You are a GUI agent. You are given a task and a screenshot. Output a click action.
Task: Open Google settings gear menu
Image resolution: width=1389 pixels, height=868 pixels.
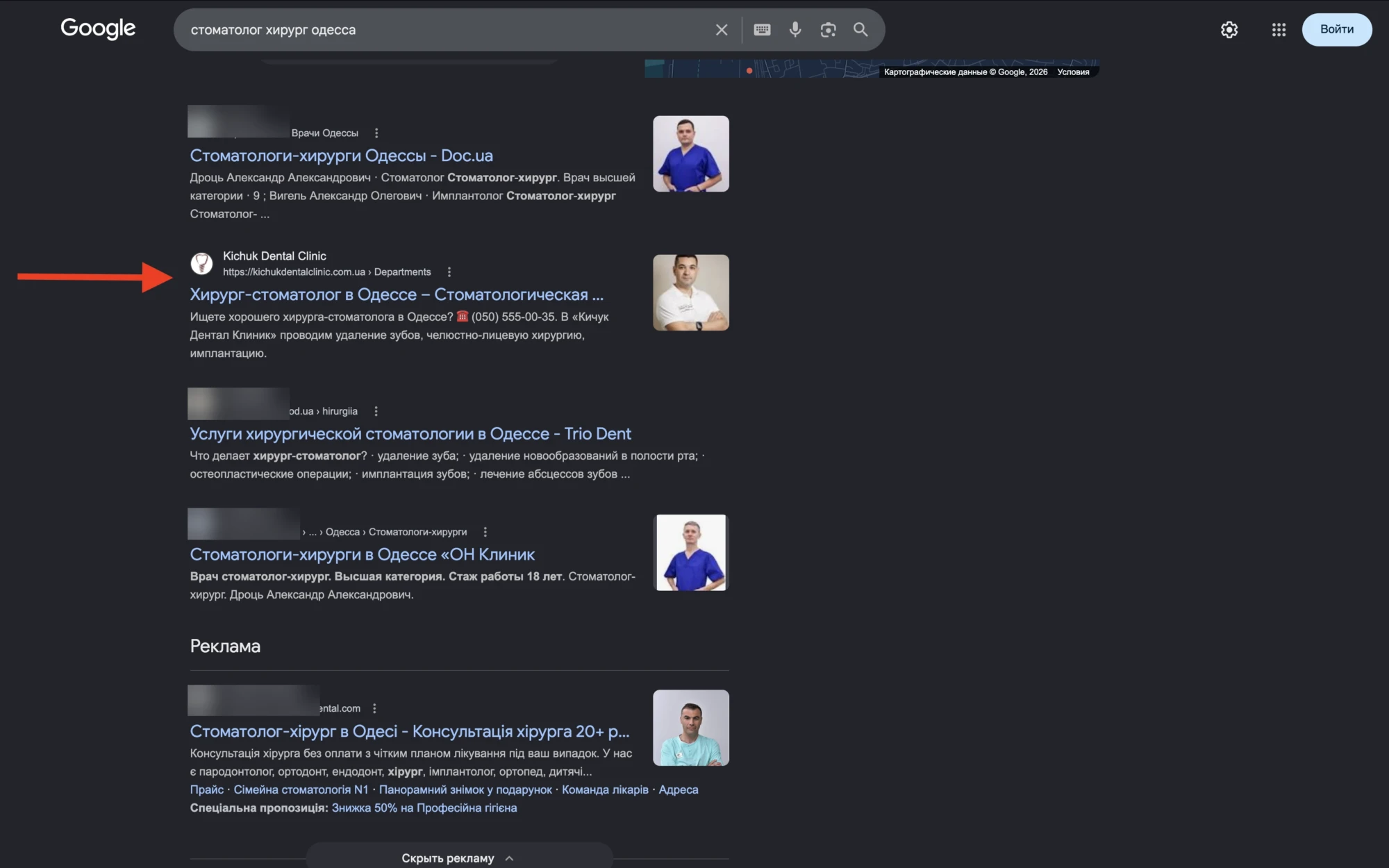[1229, 30]
